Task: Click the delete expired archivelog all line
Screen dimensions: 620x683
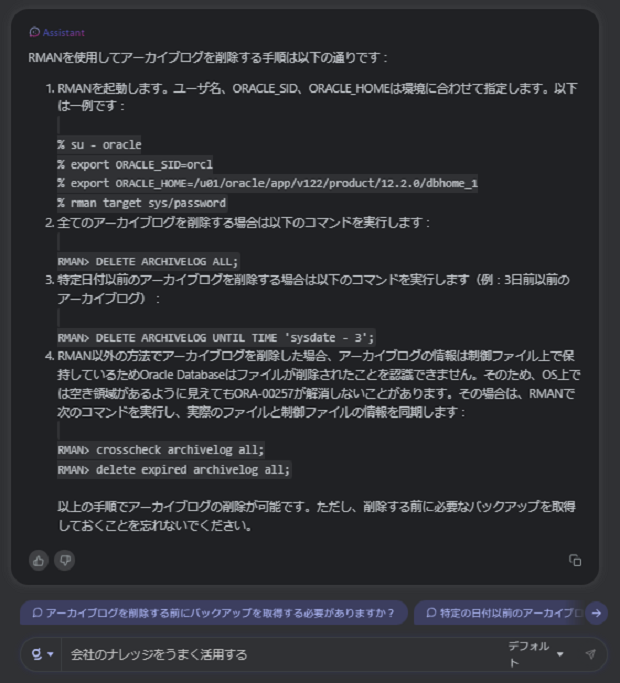Action: [174, 470]
